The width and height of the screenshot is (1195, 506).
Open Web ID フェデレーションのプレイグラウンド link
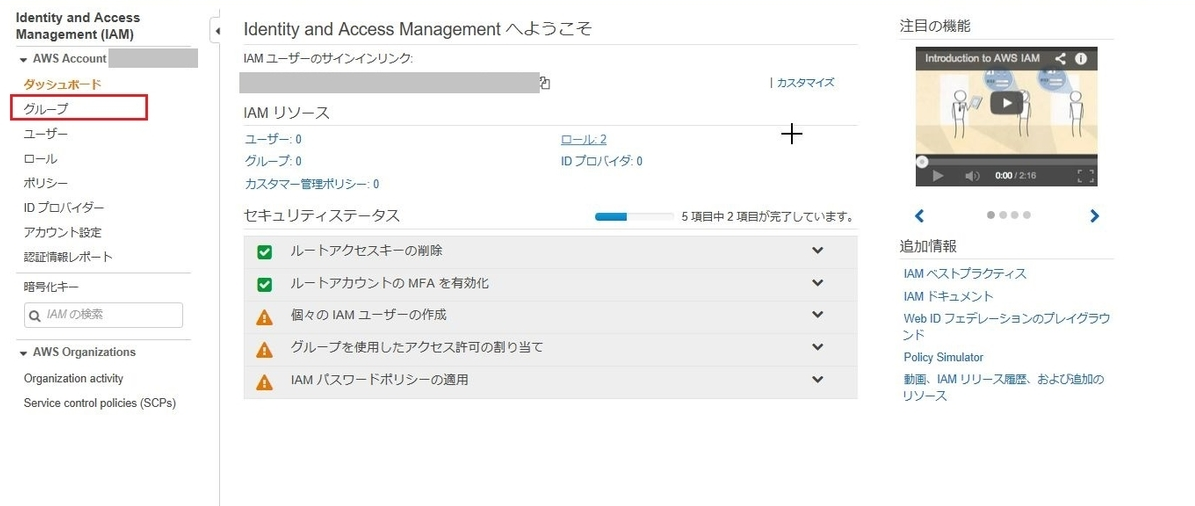point(1006,326)
